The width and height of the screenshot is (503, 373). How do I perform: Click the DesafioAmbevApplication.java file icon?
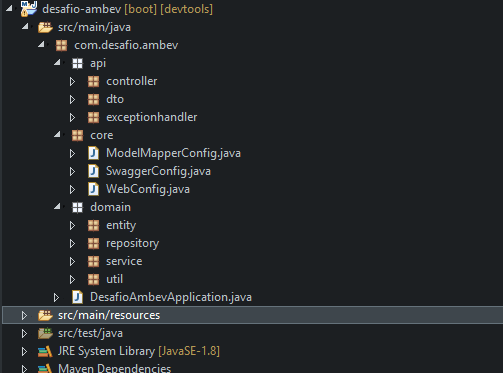(77, 297)
